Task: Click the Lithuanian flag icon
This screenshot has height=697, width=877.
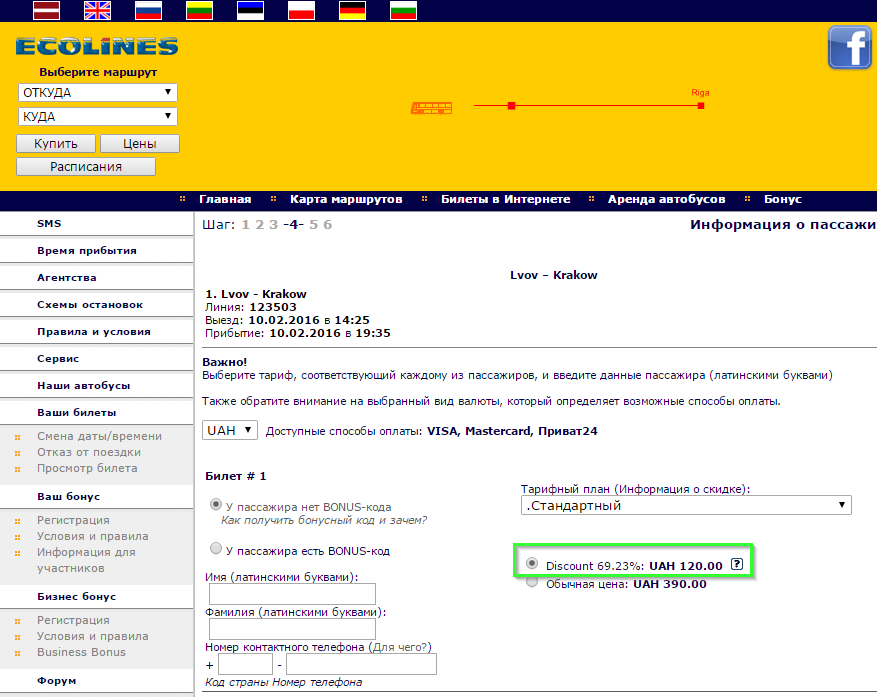Action: tap(200, 11)
